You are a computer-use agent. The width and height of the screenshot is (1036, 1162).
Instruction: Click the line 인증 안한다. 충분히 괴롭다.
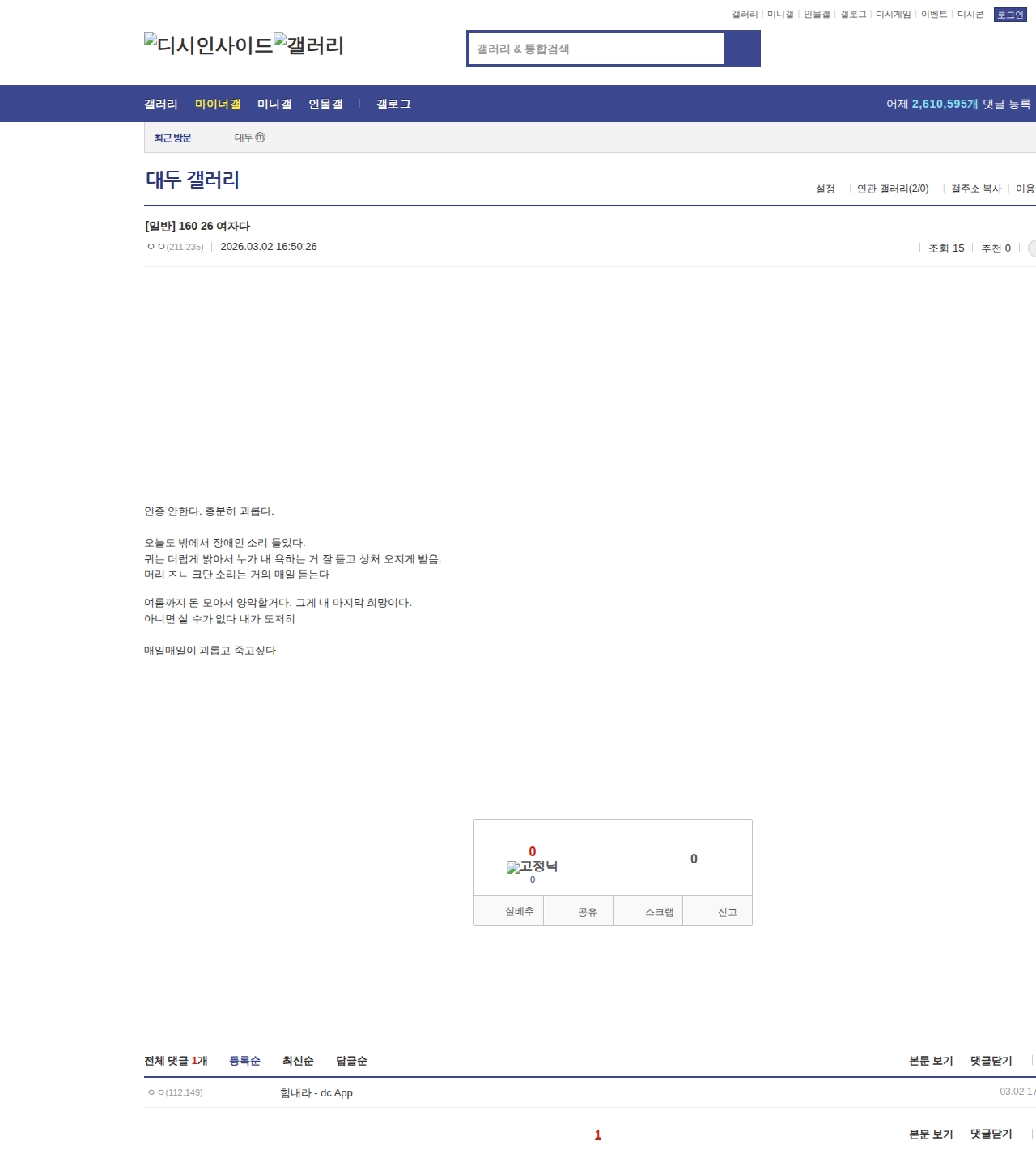[209, 511]
